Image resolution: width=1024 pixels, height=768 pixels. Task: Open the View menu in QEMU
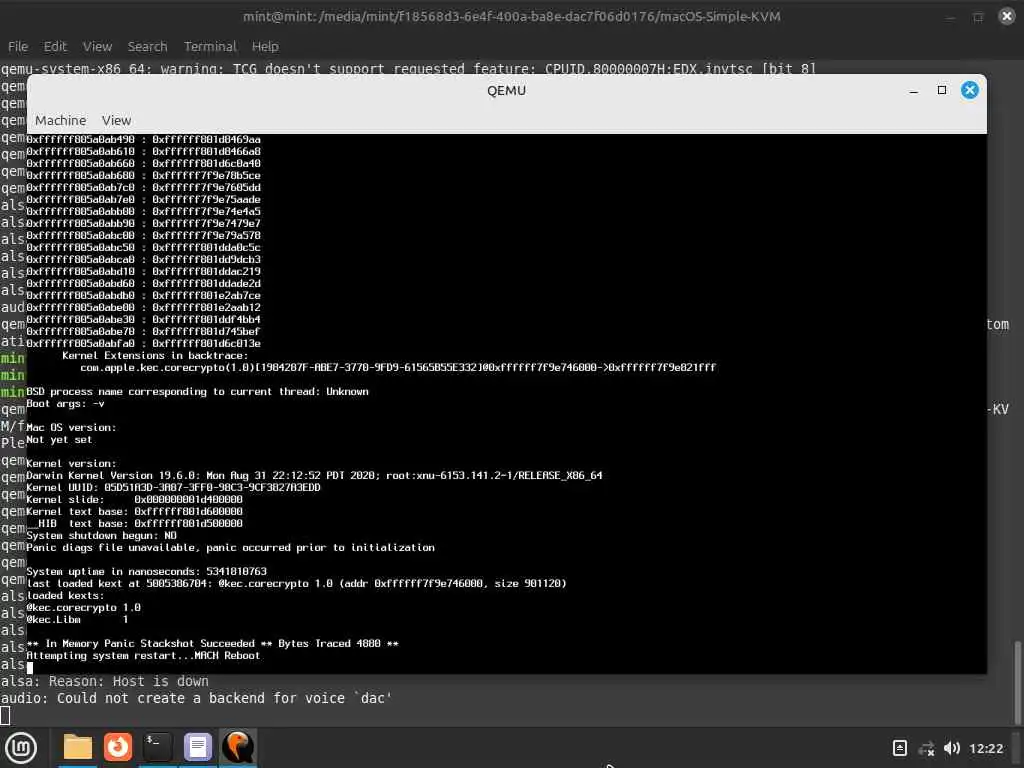coord(116,120)
